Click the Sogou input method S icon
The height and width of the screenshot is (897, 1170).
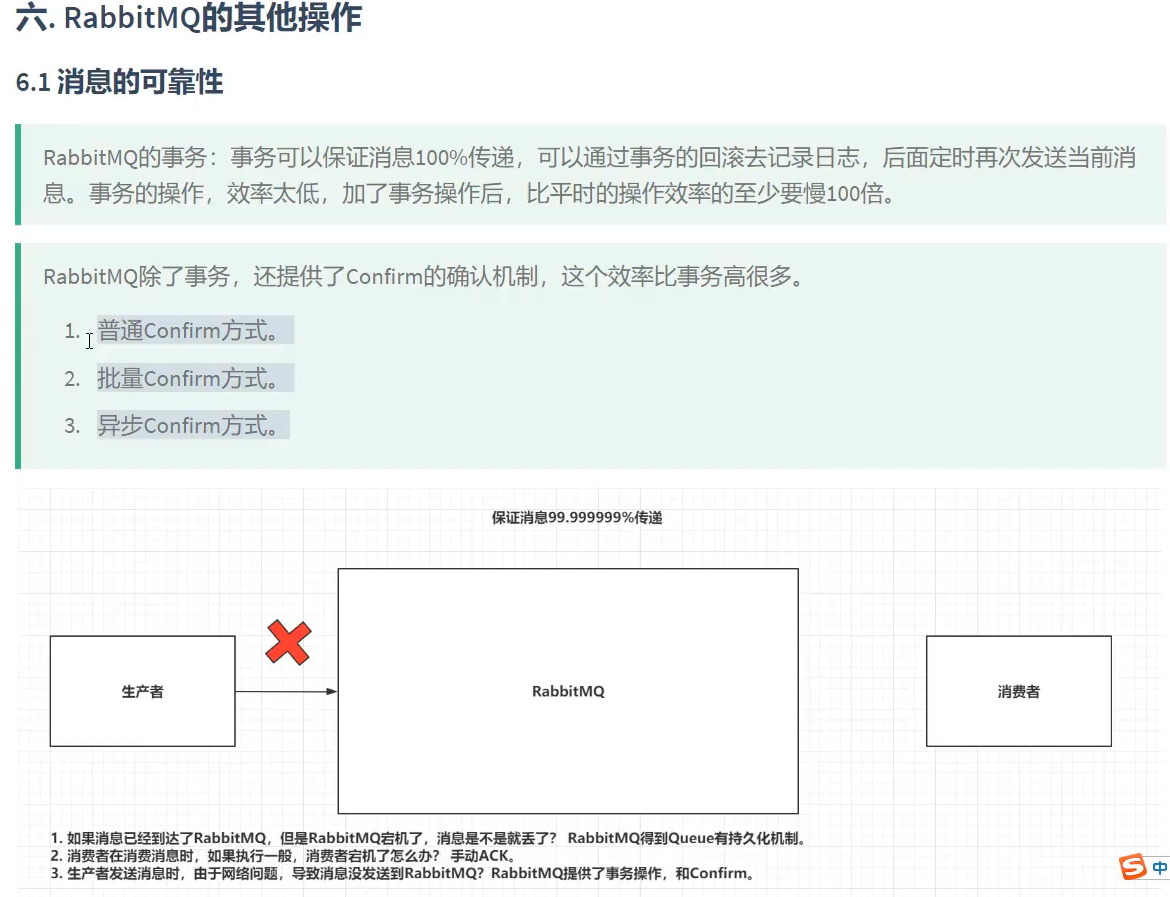[1132, 867]
